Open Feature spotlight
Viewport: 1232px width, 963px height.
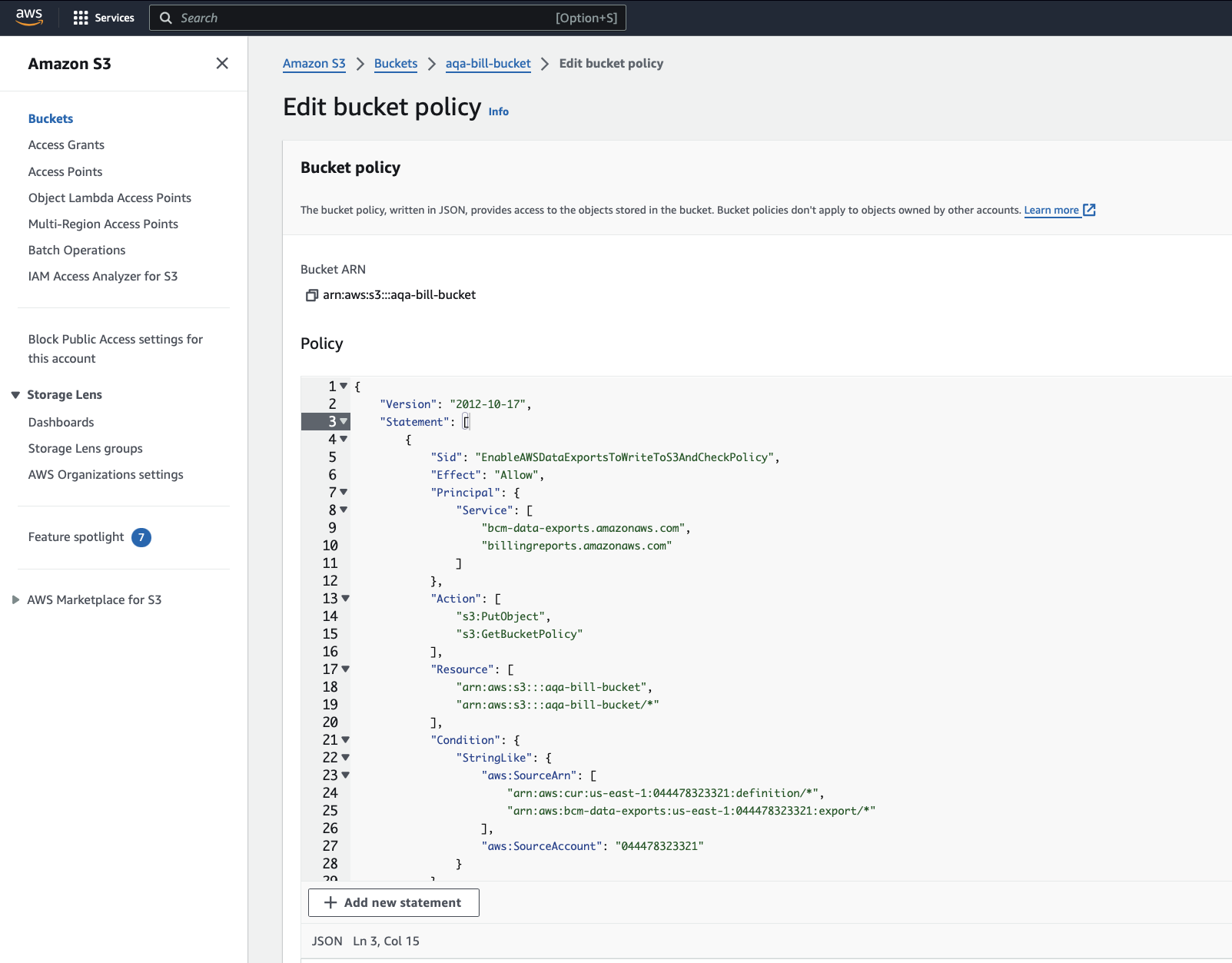[76, 537]
